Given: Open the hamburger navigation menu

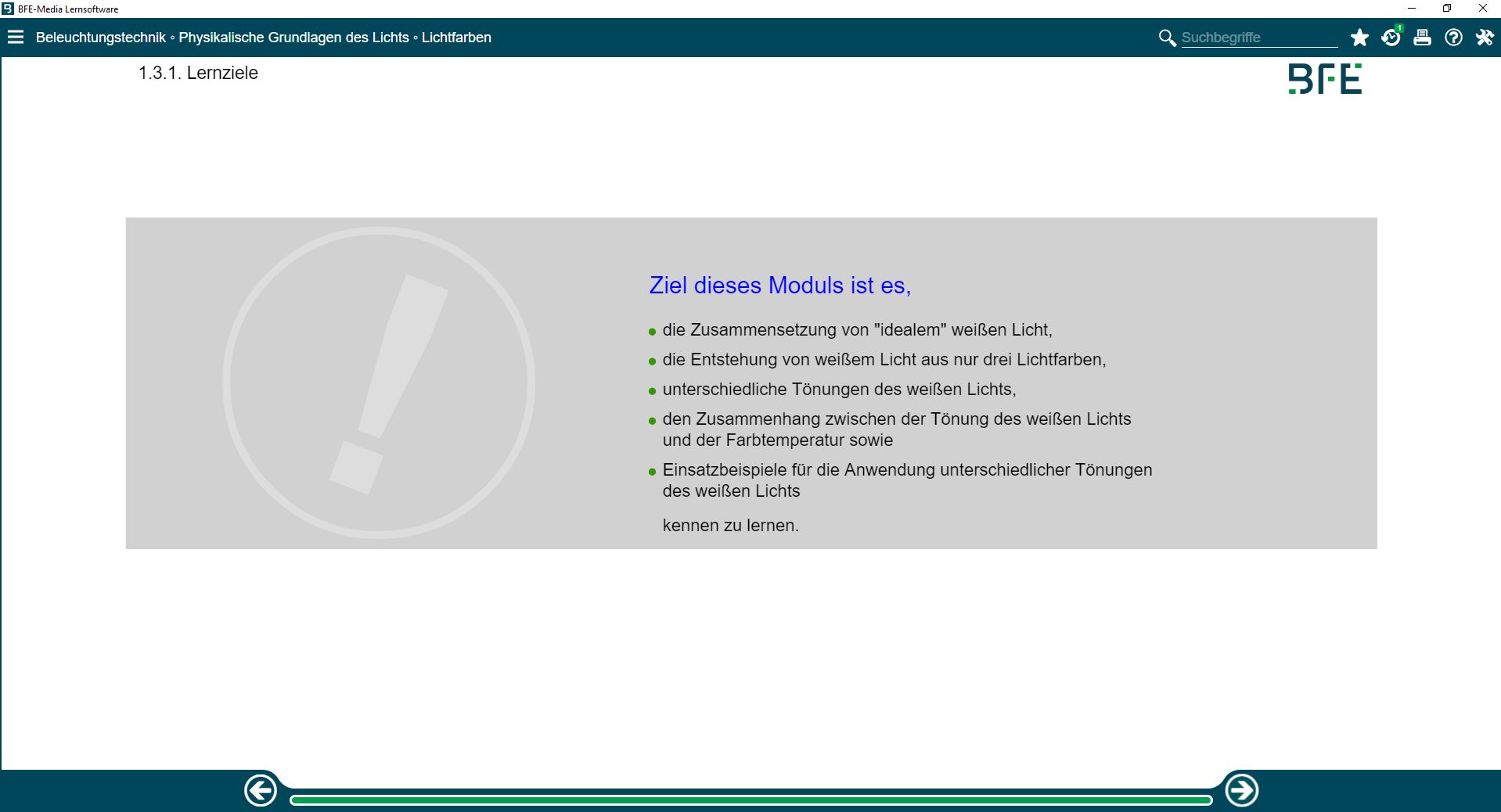Looking at the screenshot, I should [x=16, y=38].
